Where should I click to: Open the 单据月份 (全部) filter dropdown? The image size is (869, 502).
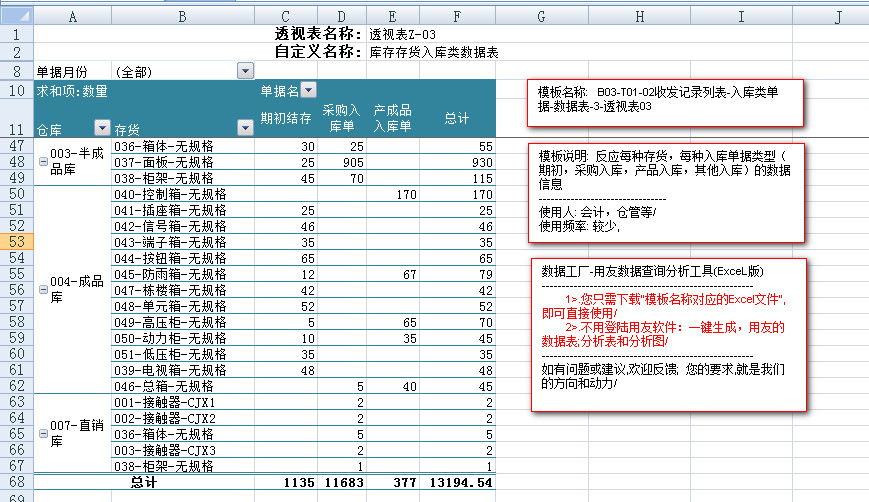[245, 71]
